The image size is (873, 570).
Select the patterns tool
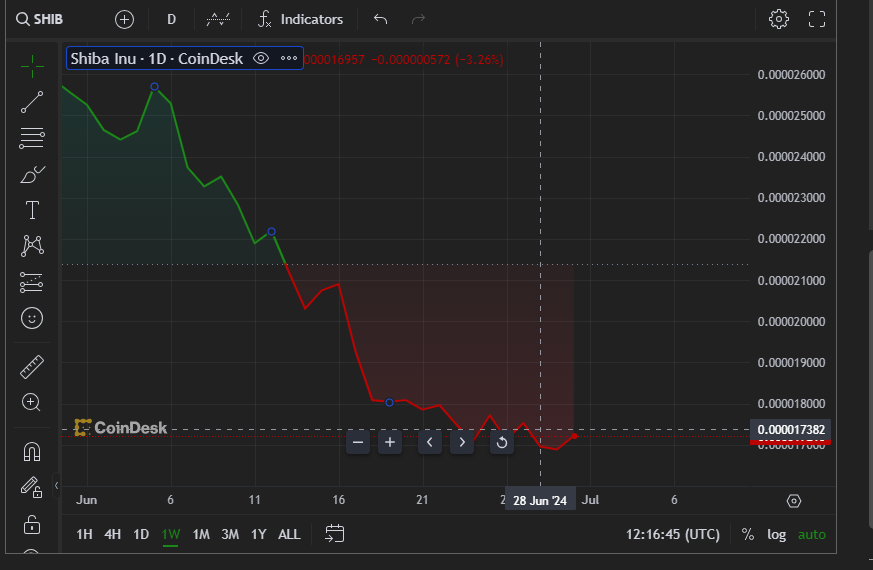pos(32,246)
